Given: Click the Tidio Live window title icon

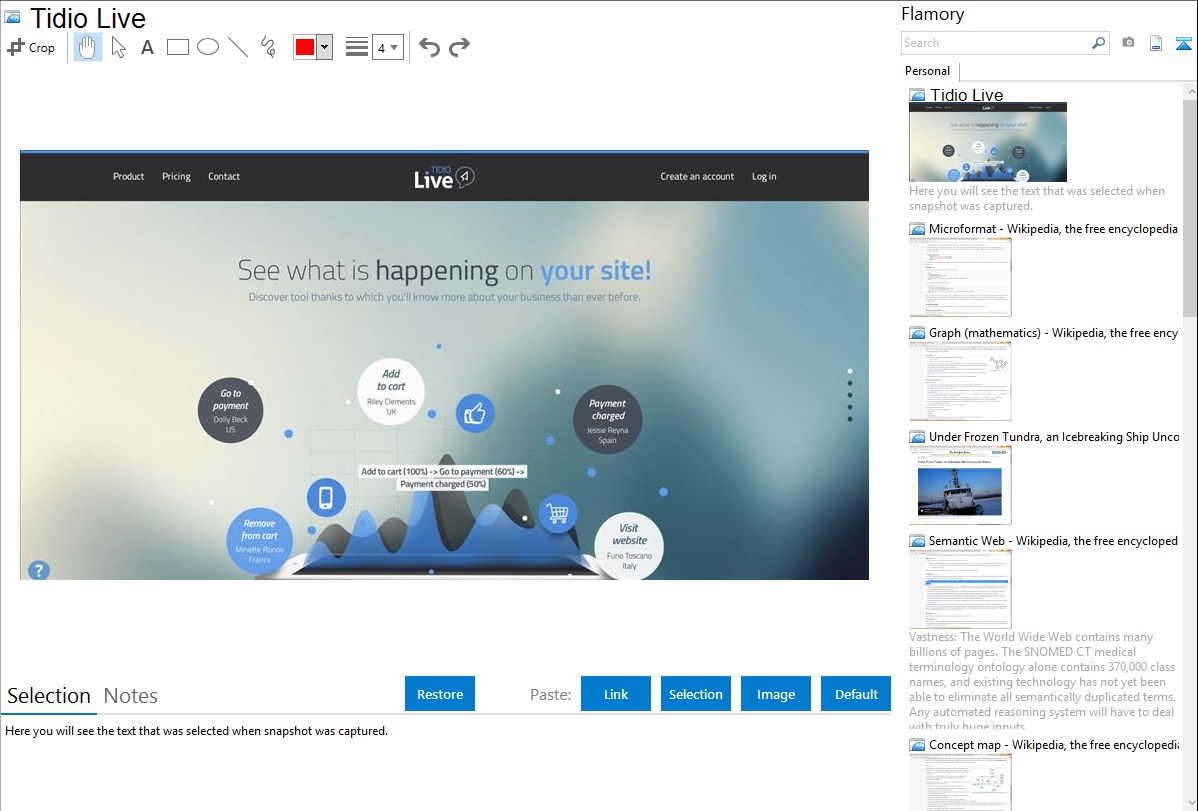Looking at the screenshot, I should click(x=12, y=18).
